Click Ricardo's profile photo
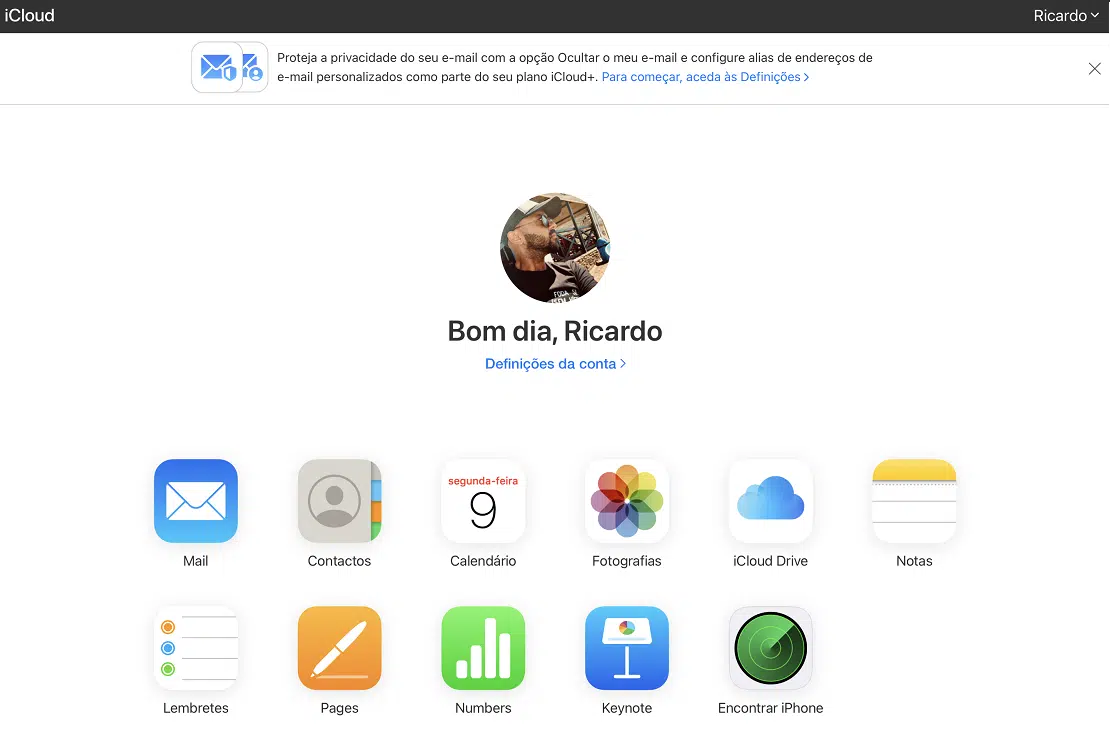The height and width of the screenshot is (750, 1110). 555,248
